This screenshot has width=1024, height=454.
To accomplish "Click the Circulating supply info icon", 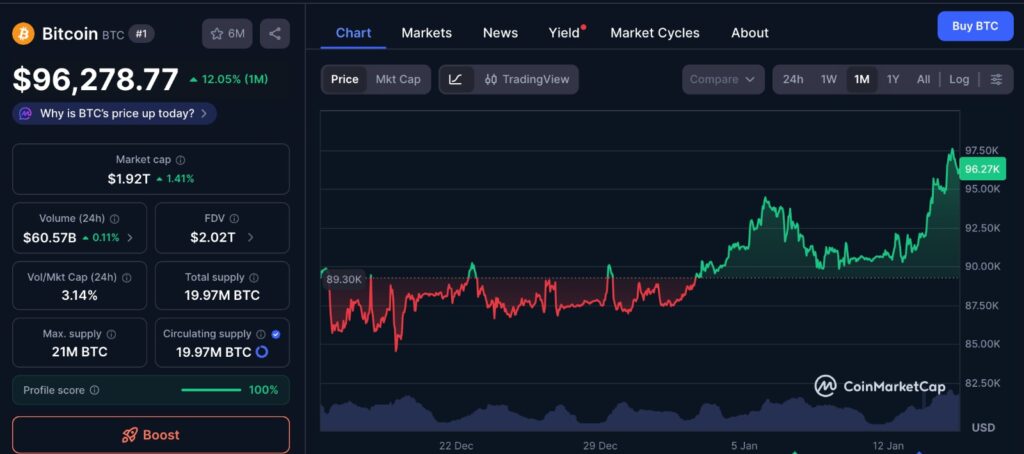I will [x=261, y=334].
